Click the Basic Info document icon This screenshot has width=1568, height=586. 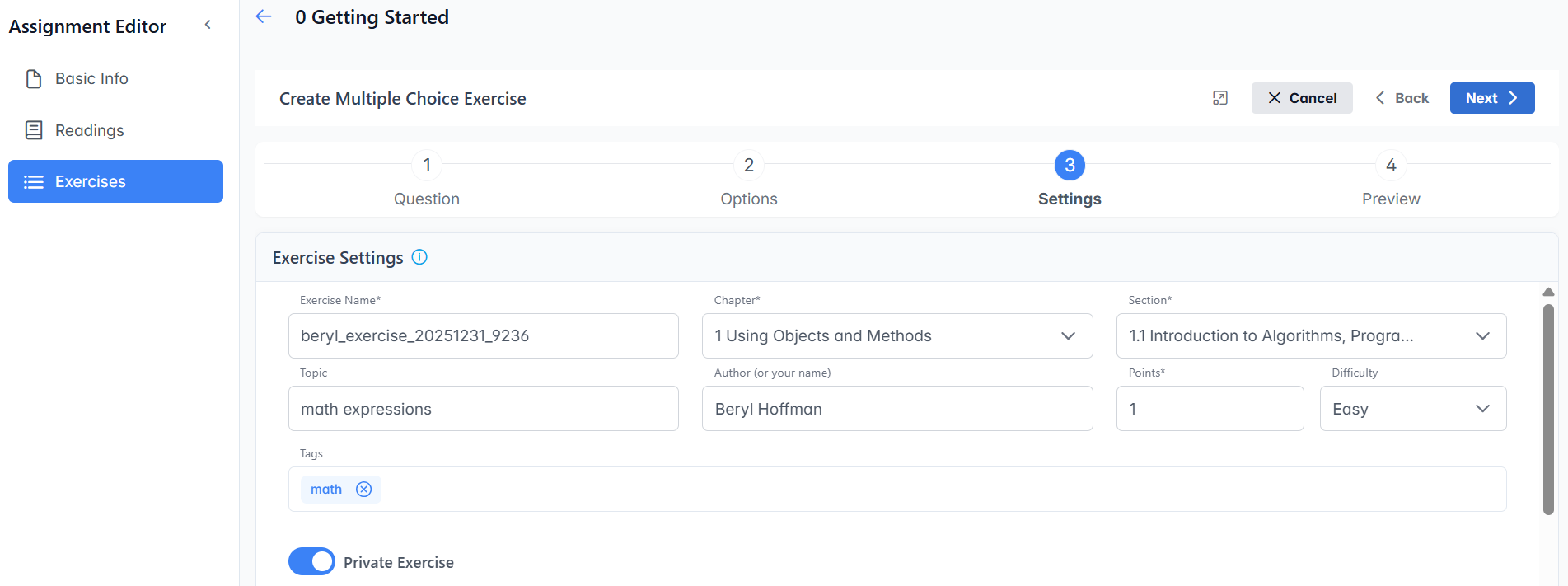pos(34,79)
